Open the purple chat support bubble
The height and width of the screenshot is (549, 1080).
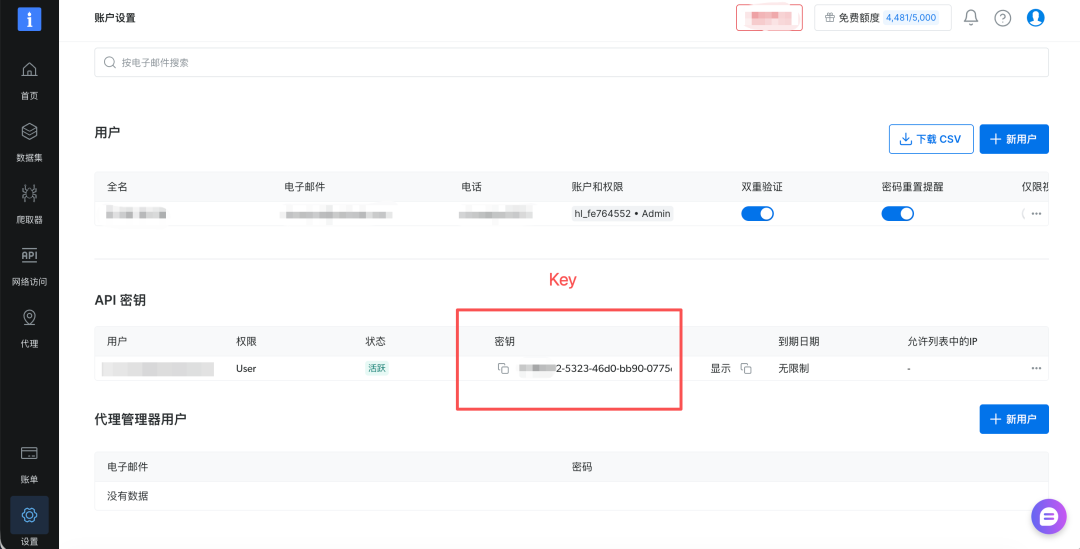click(1048, 517)
